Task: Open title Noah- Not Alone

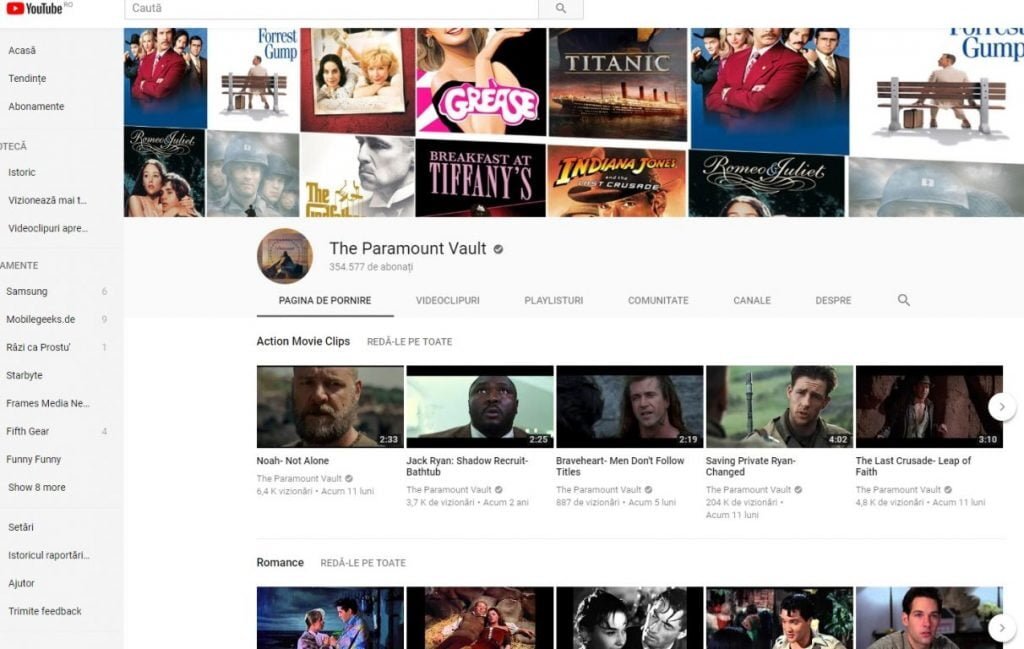Action: (x=293, y=461)
